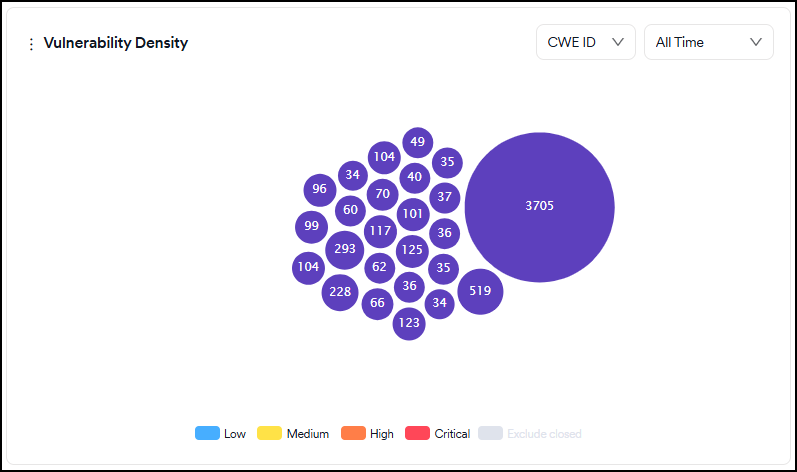The width and height of the screenshot is (797, 472).
Task: Toggle the Medium severity legend filter
Action: [294, 434]
